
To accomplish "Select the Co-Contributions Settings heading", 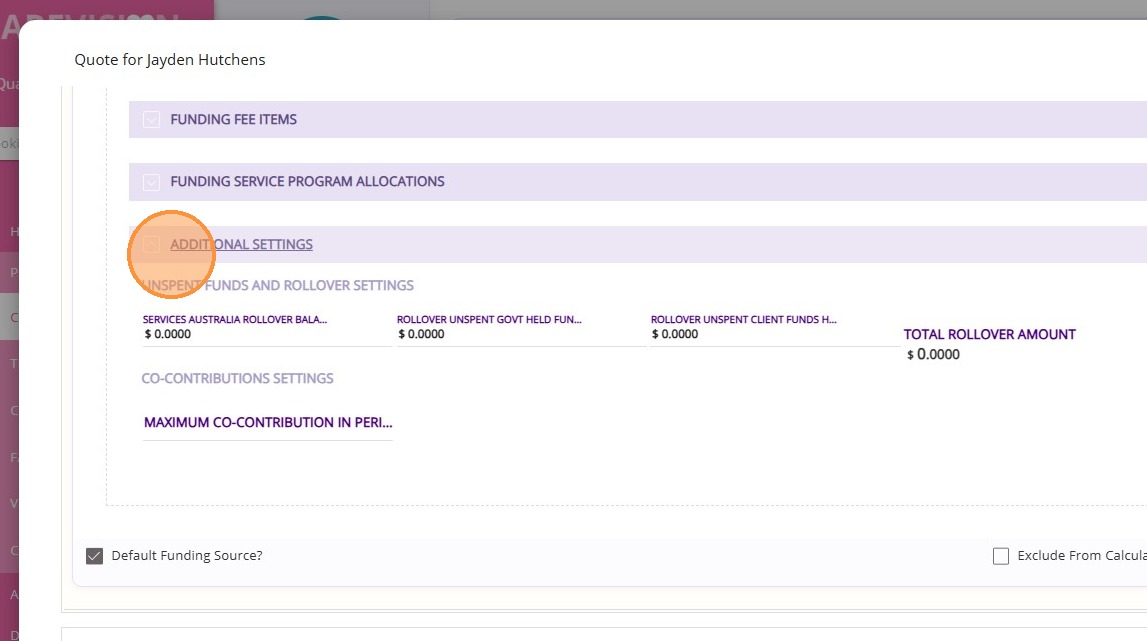I will pyautogui.click(x=237, y=378).
